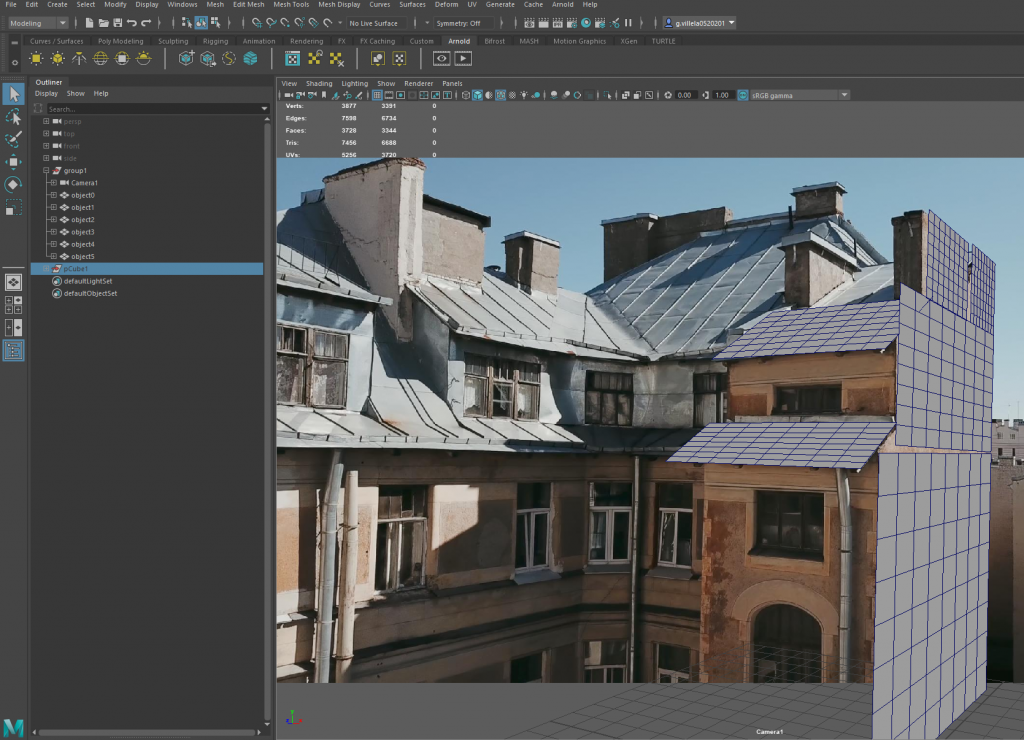Toggle the sRGB gamma view transform button
1024x740 pixels.
click(x=742, y=95)
